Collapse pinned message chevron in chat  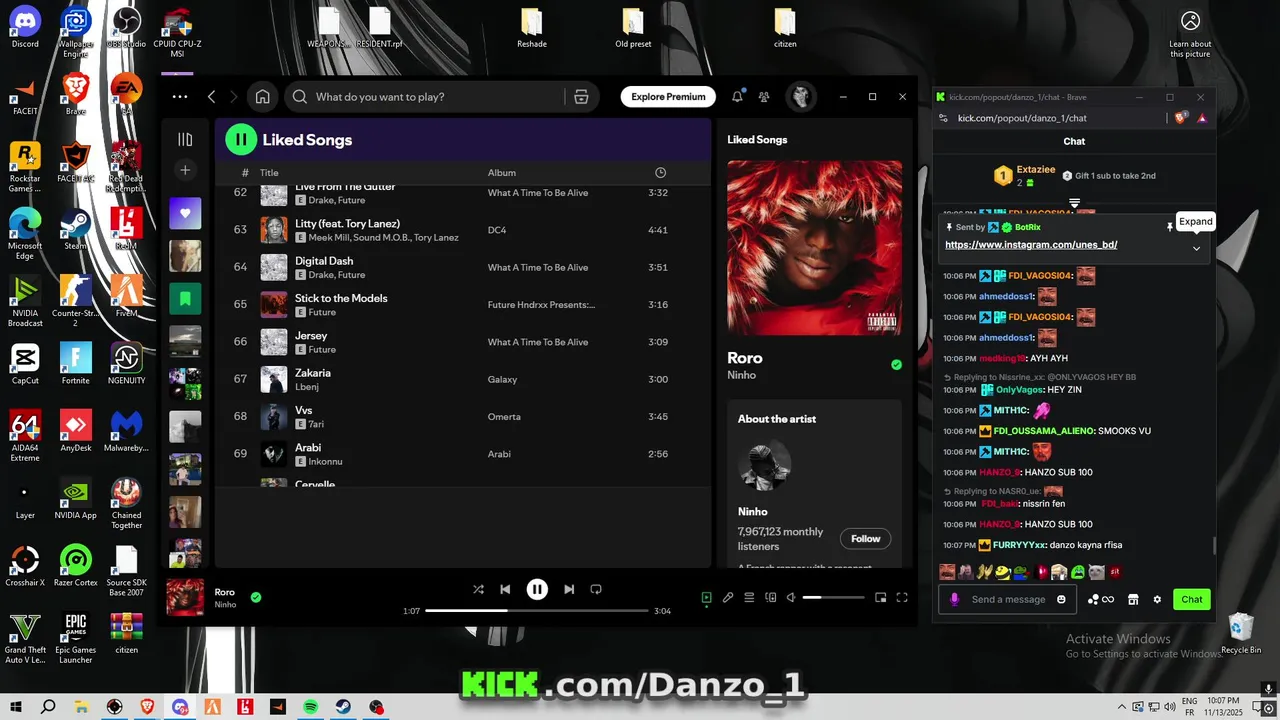coord(1196,248)
